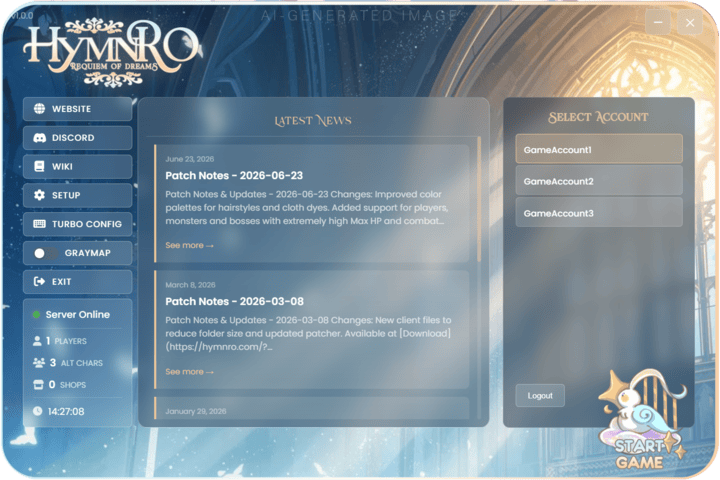The width and height of the screenshot is (720, 480).
Task: Click the Exit door-arrow icon
Action: 39,282
